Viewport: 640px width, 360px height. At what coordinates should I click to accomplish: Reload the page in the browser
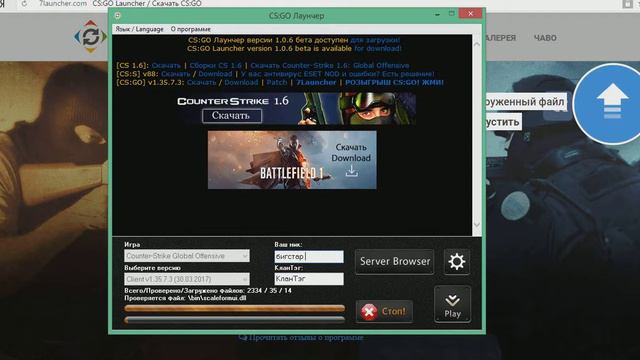(24, 4)
